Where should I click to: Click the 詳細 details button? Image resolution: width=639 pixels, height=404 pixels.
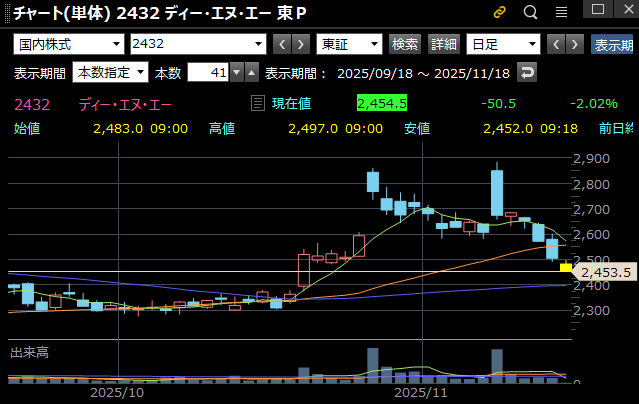click(x=443, y=44)
